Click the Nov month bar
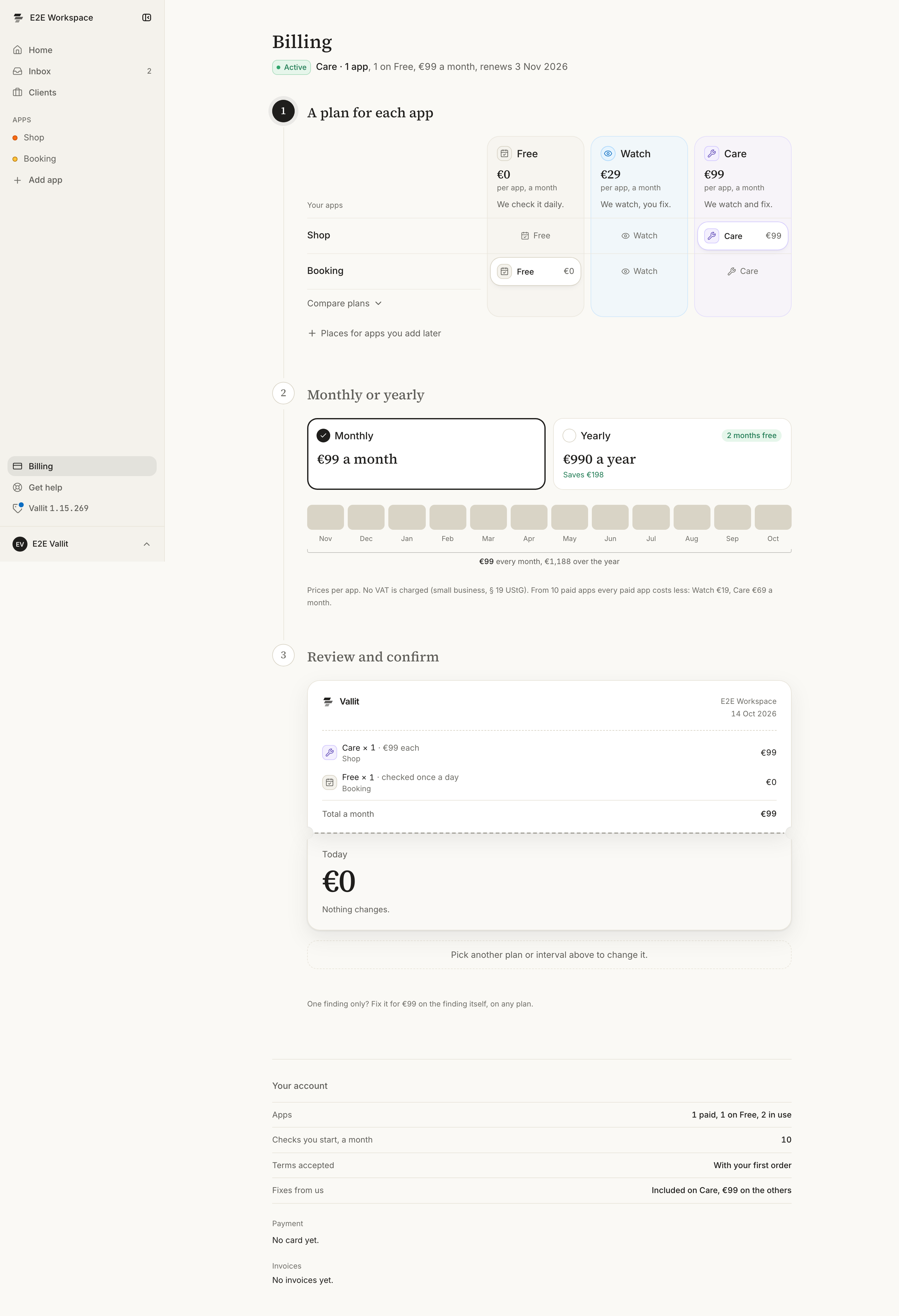The height and width of the screenshot is (1316, 899). (325, 517)
